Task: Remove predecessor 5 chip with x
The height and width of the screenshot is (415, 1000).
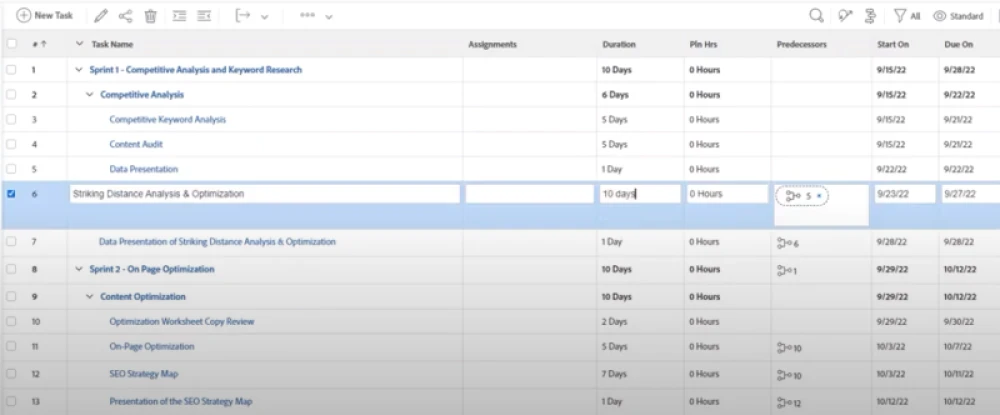Action: (819, 196)
